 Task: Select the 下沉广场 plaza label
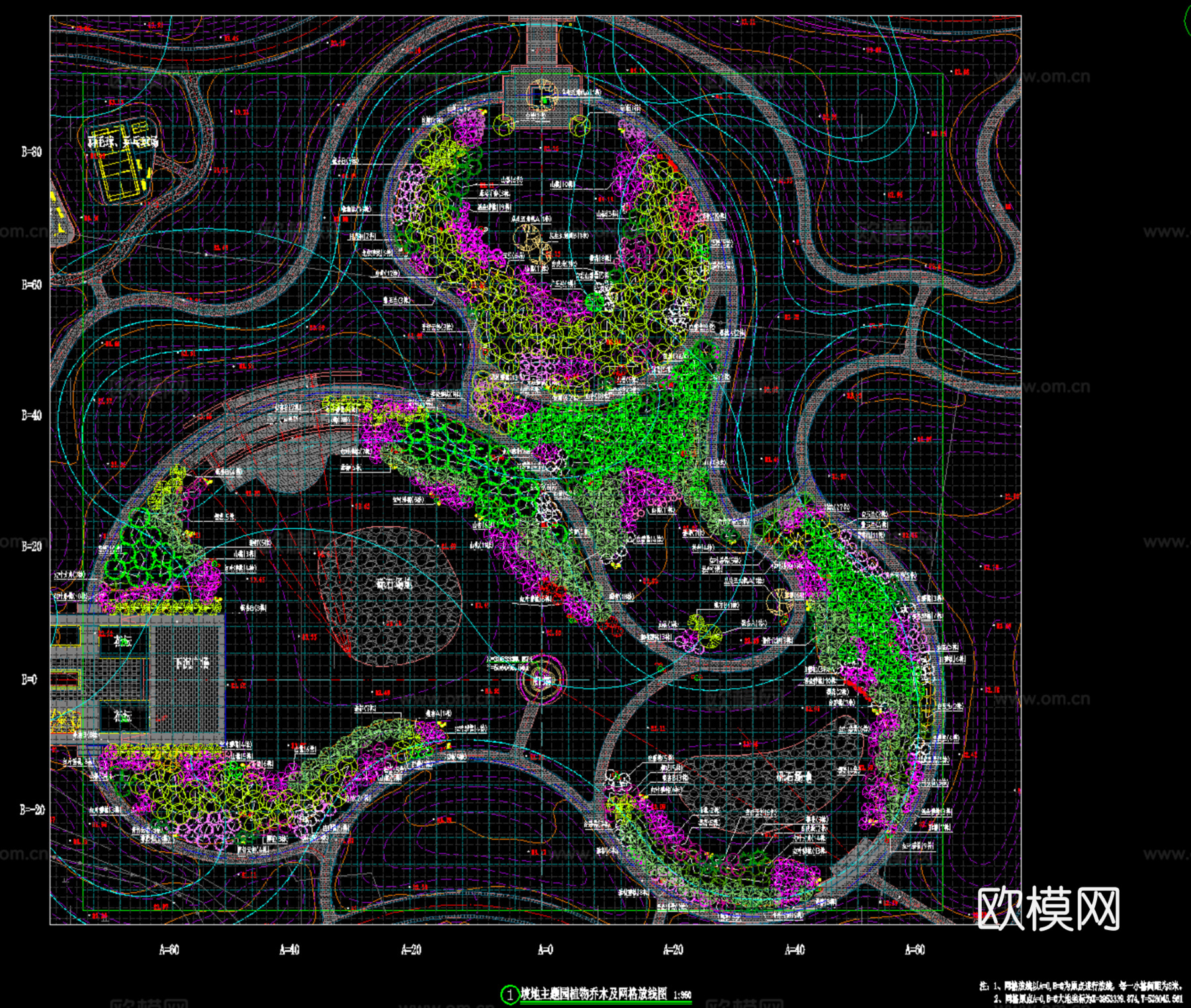click(192, 663)
